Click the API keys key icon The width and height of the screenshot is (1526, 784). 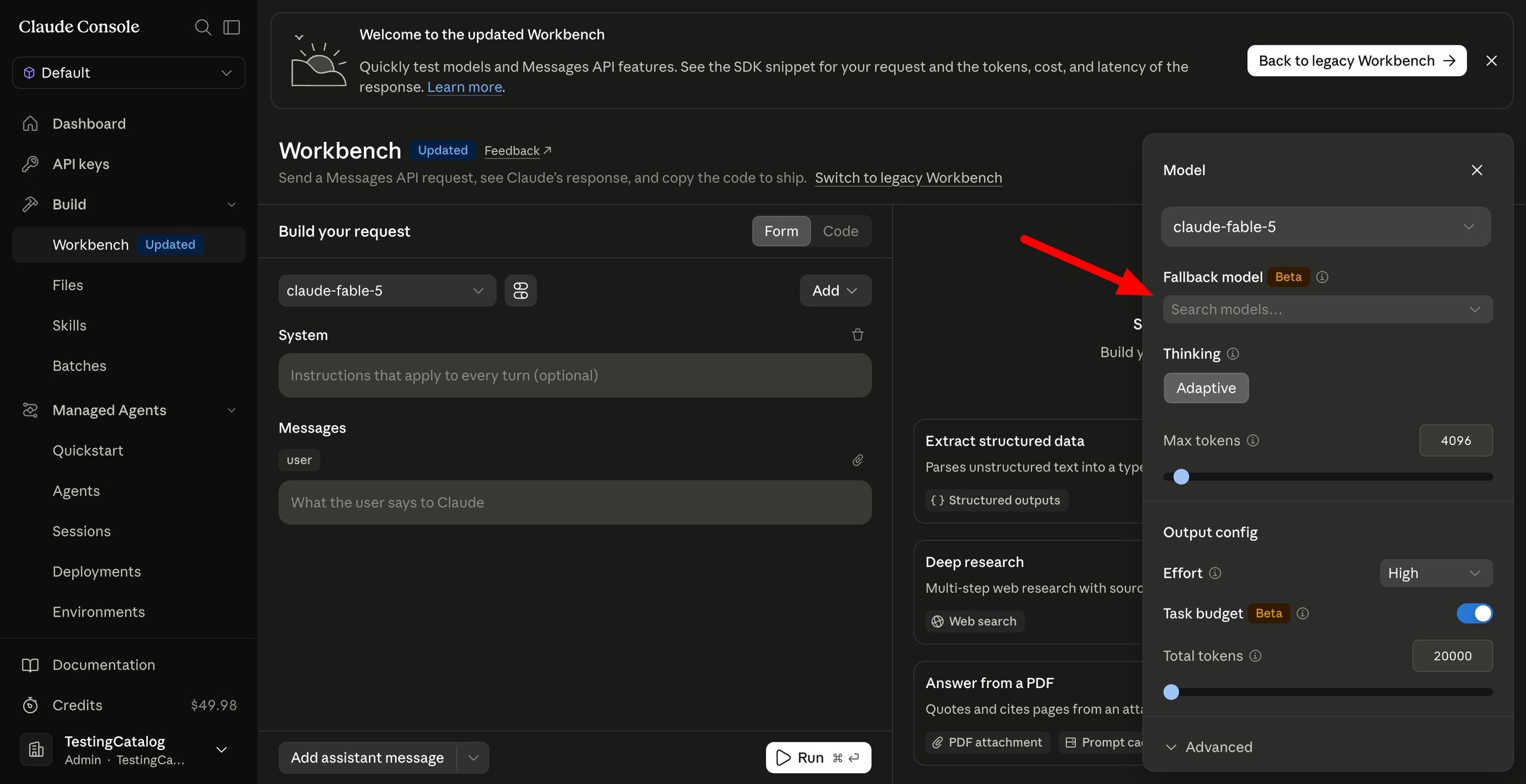[x=30, y=164]
